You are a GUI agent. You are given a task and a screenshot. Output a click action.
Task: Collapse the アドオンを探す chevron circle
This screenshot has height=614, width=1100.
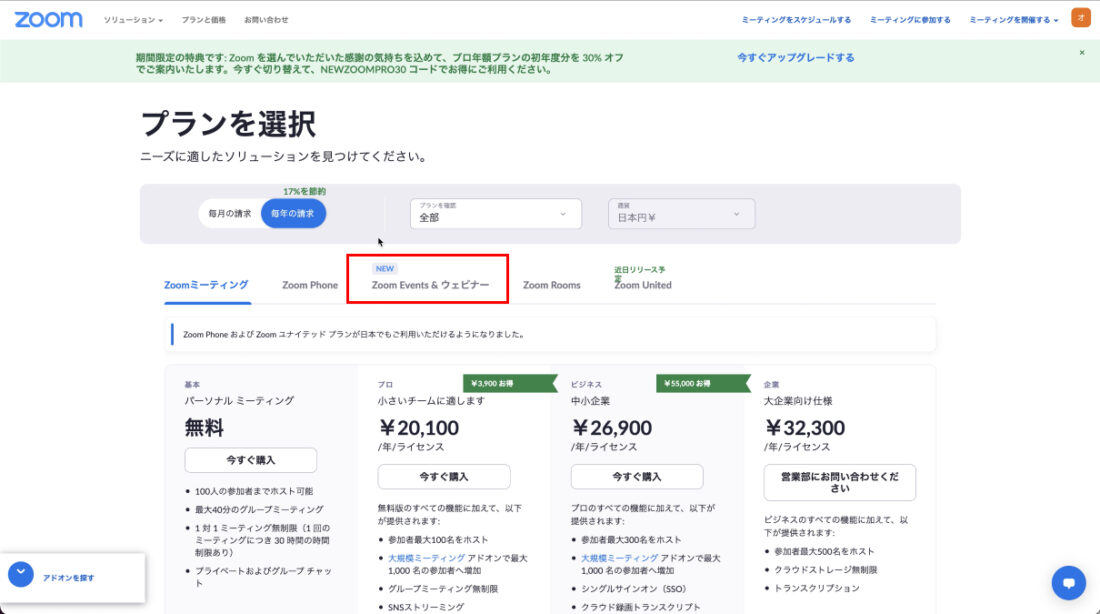point(21,574)
